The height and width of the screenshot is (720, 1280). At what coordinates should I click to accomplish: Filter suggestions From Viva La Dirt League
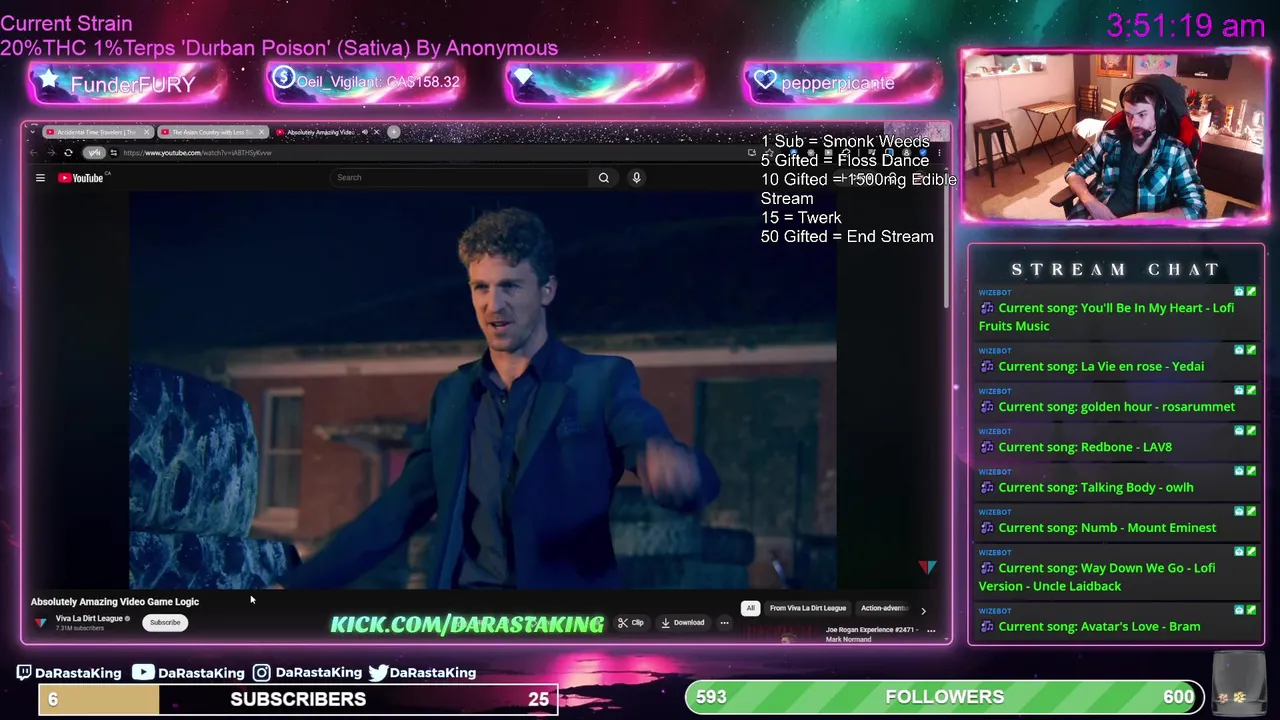(808, 608)
